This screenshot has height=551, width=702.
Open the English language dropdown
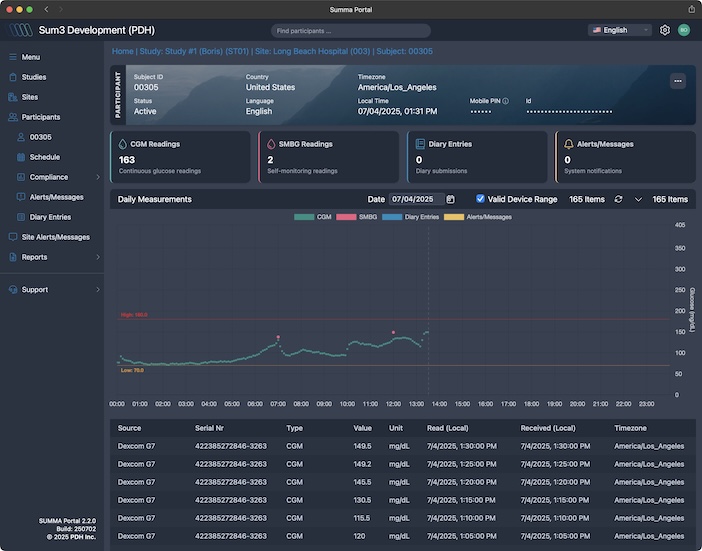pyautogui.click(x=620, y=30)
